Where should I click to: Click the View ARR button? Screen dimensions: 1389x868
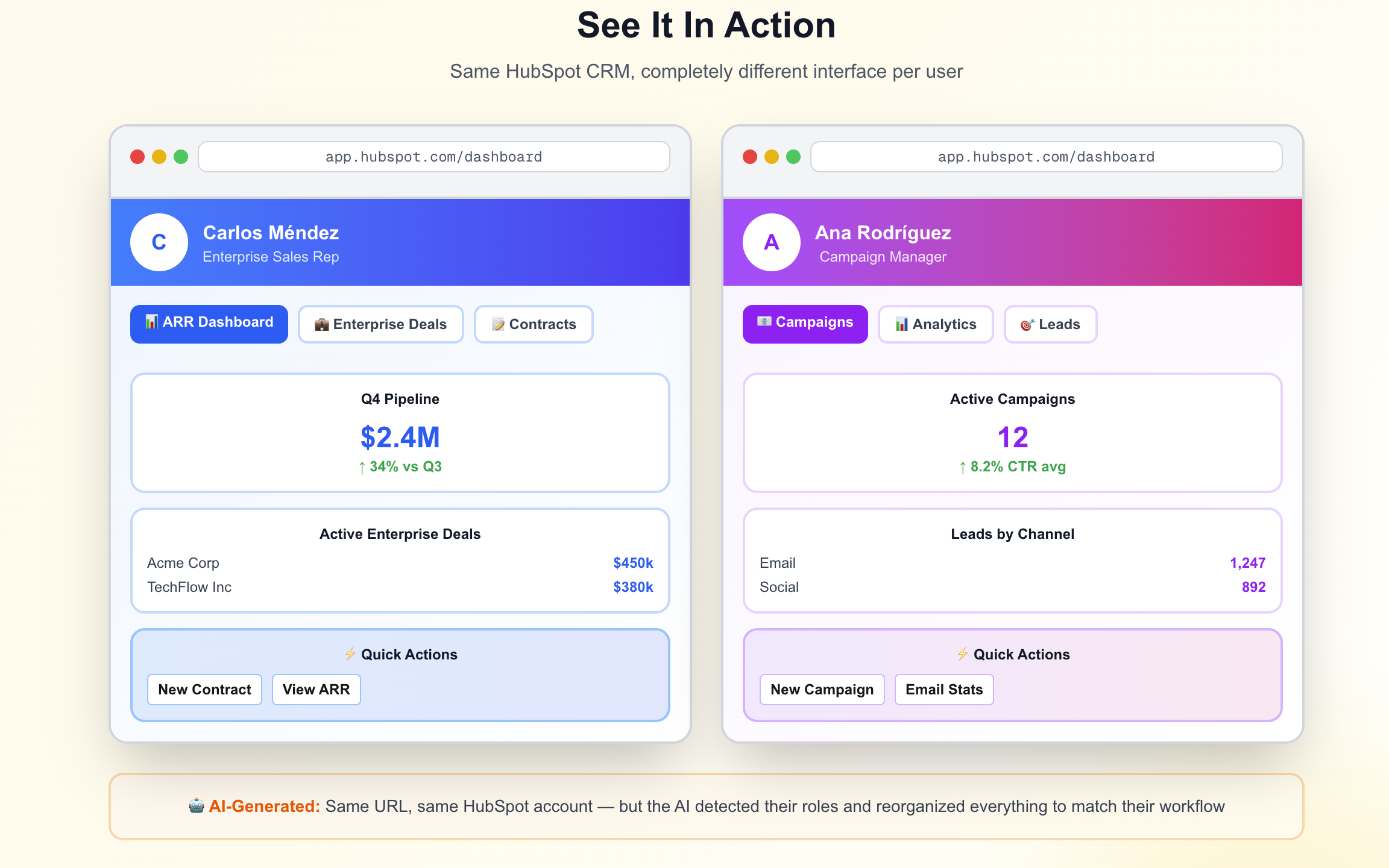[x=316, y=689]
